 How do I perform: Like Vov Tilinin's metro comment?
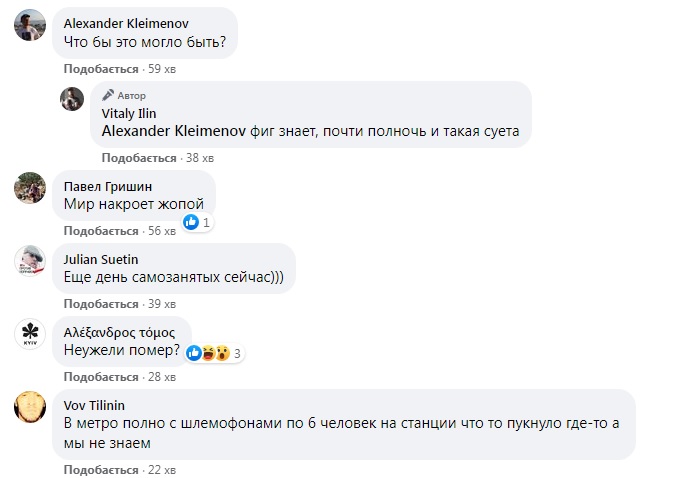[x=100, y=469]
